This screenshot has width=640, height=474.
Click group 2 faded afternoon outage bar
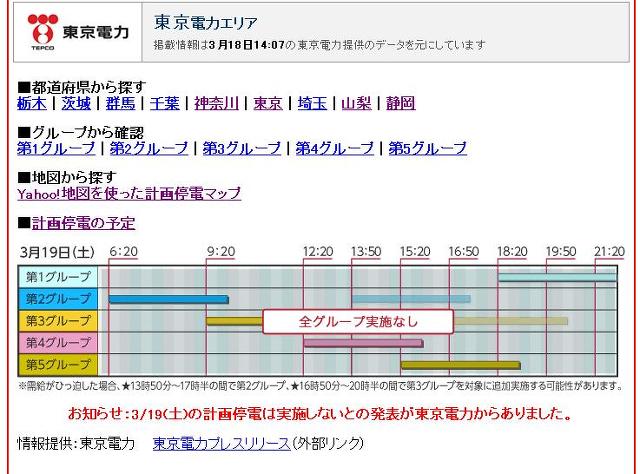click(411, 299)
